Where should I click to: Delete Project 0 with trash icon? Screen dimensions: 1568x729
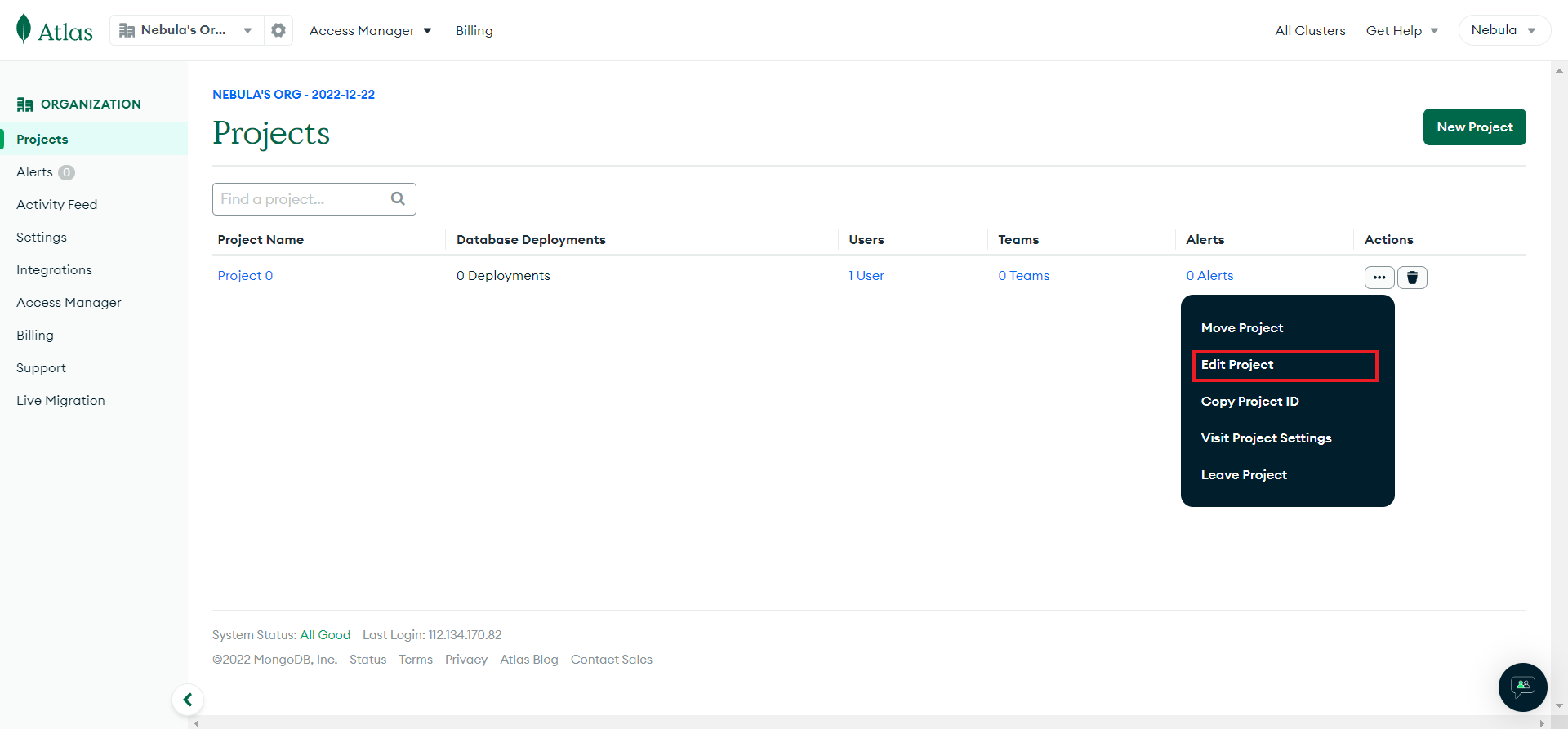(x=1412, y=278)
